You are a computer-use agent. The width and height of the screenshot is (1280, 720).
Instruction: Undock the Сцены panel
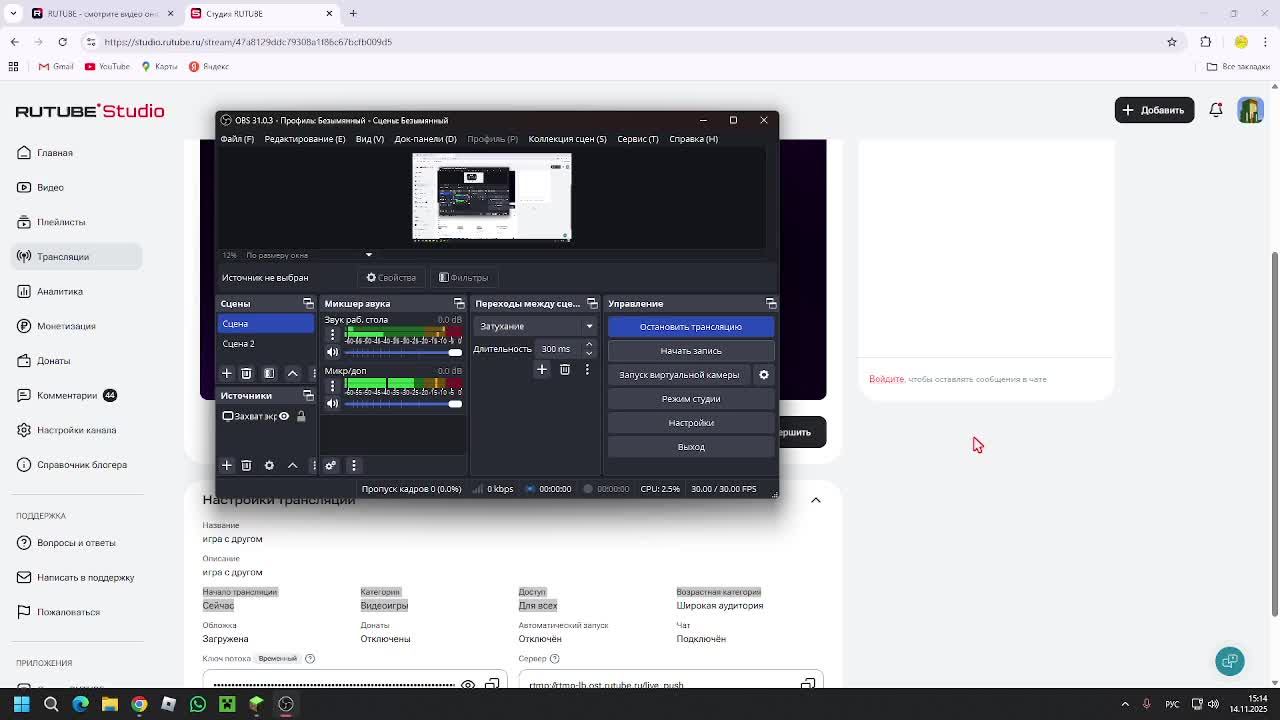point(308,303)
